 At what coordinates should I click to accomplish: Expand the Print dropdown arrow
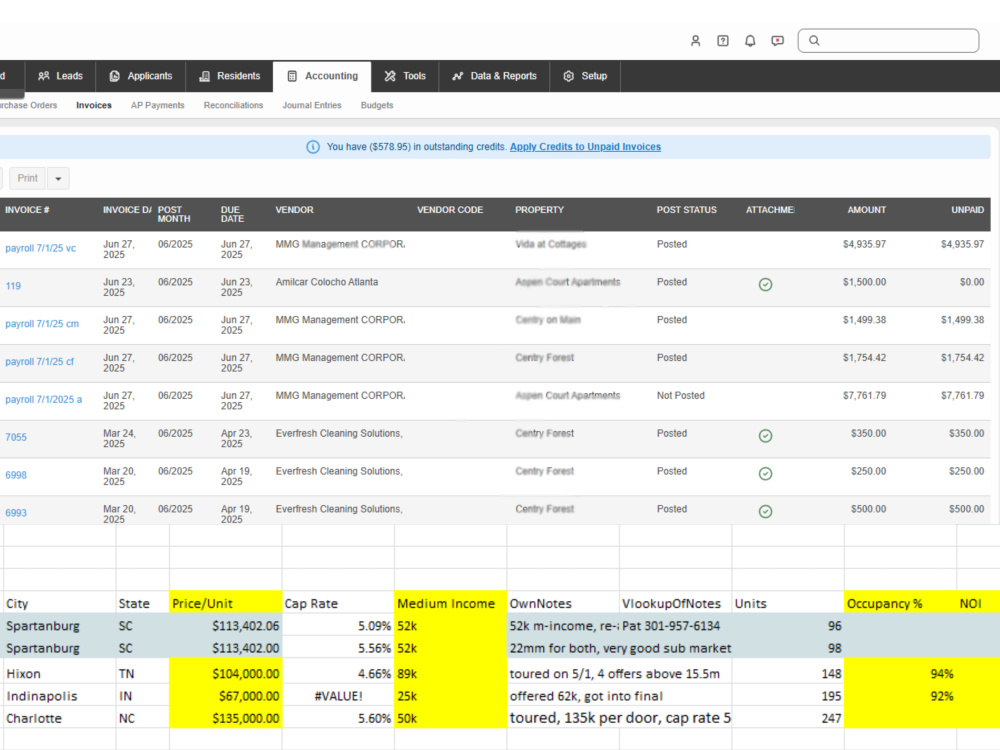[58, 179]
